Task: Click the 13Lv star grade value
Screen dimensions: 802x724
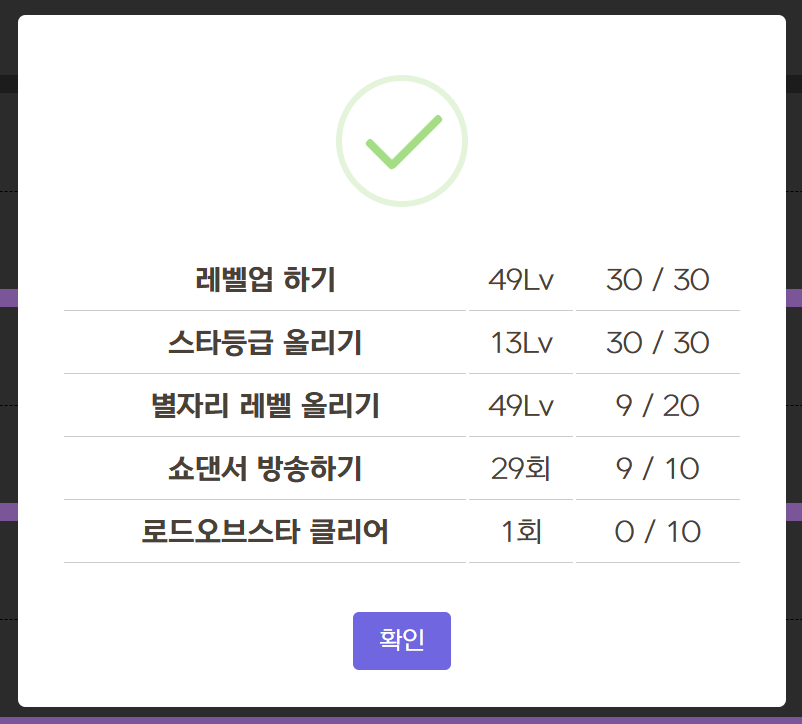Action: [521, 343]
